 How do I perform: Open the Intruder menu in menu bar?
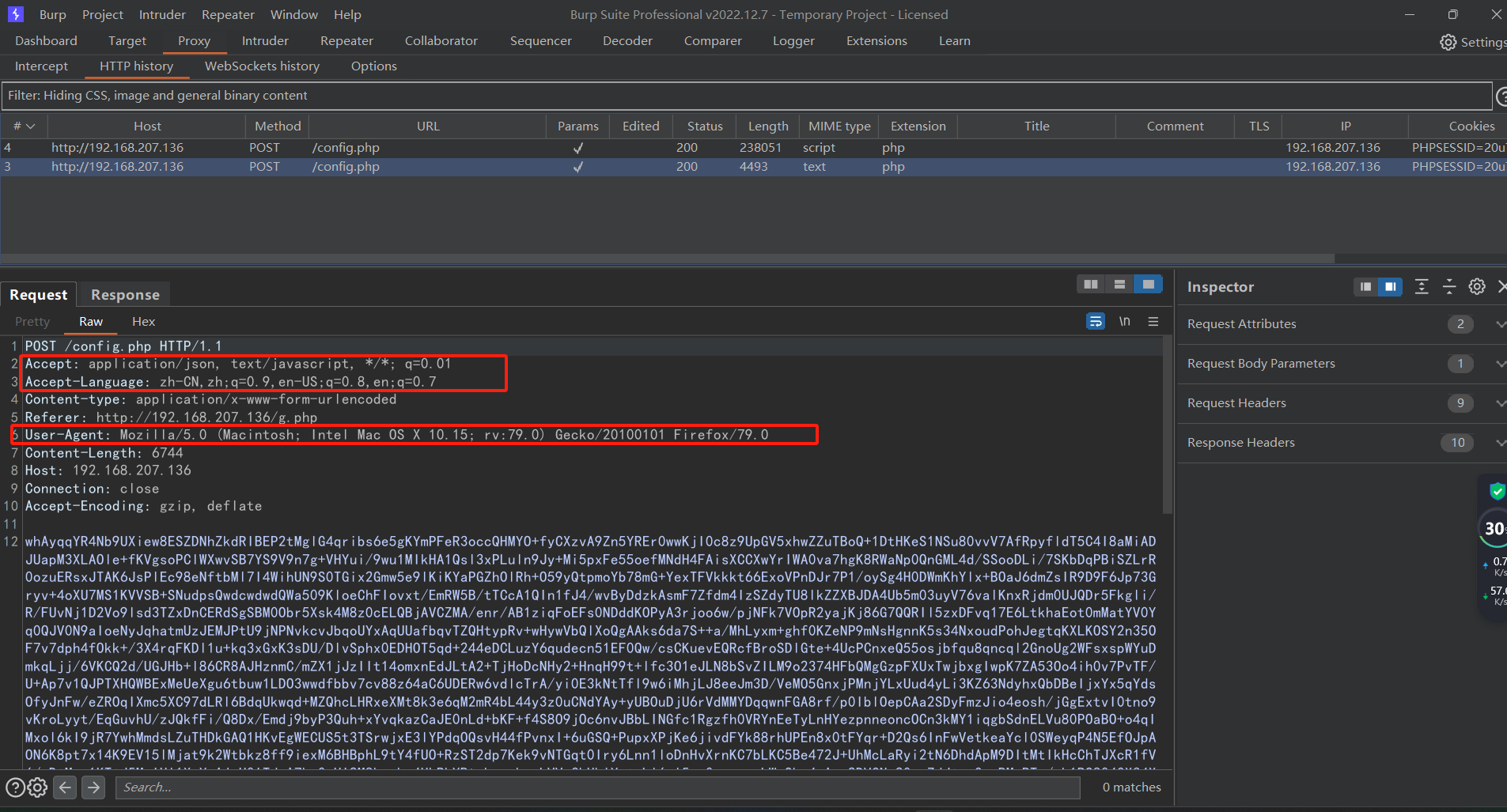click(162, 14)
